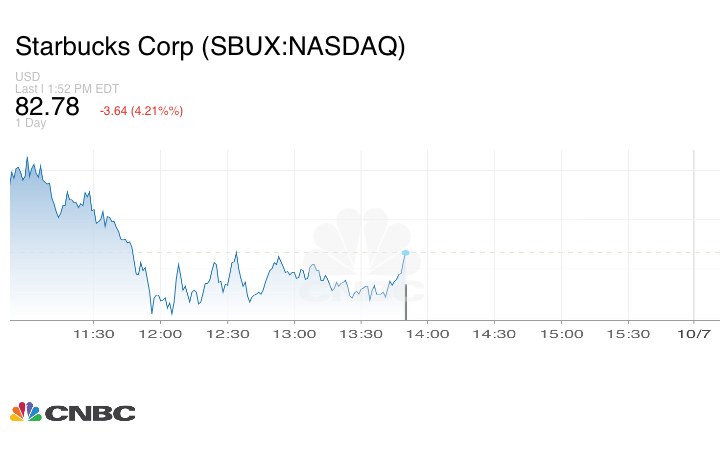
Task: Click the 82.78 last price value
Action: coord(47,106)
